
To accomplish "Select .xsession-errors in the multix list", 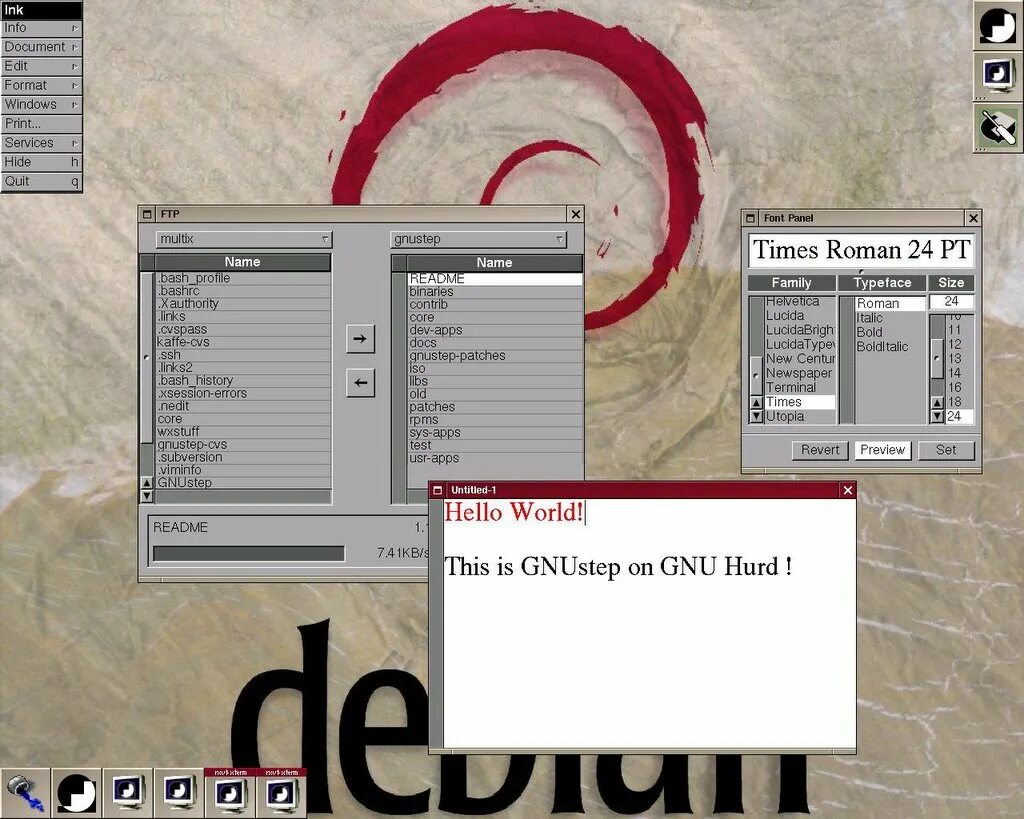I will click(x=243, y=394).
